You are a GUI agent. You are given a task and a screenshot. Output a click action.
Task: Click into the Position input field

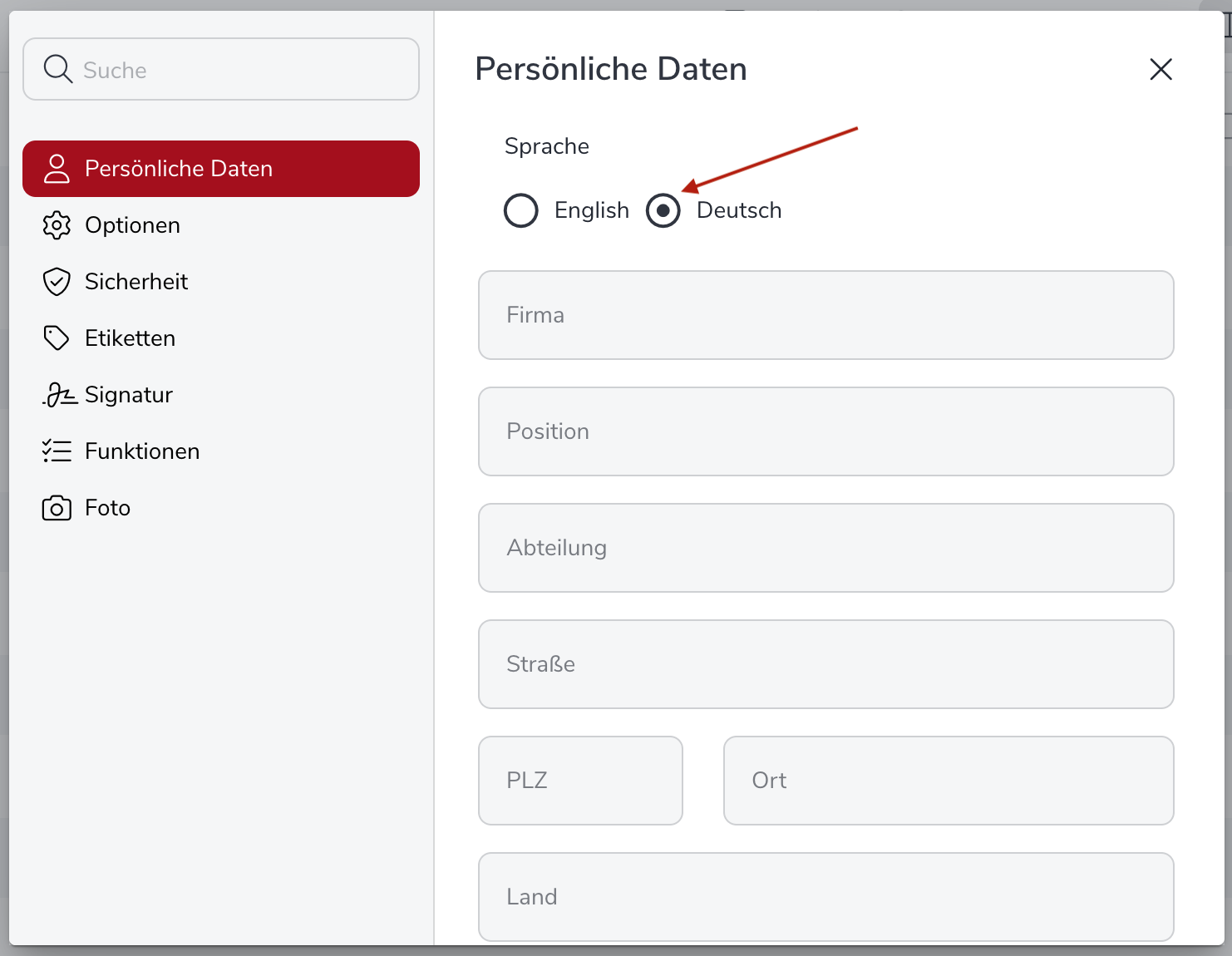coord(825,431)
